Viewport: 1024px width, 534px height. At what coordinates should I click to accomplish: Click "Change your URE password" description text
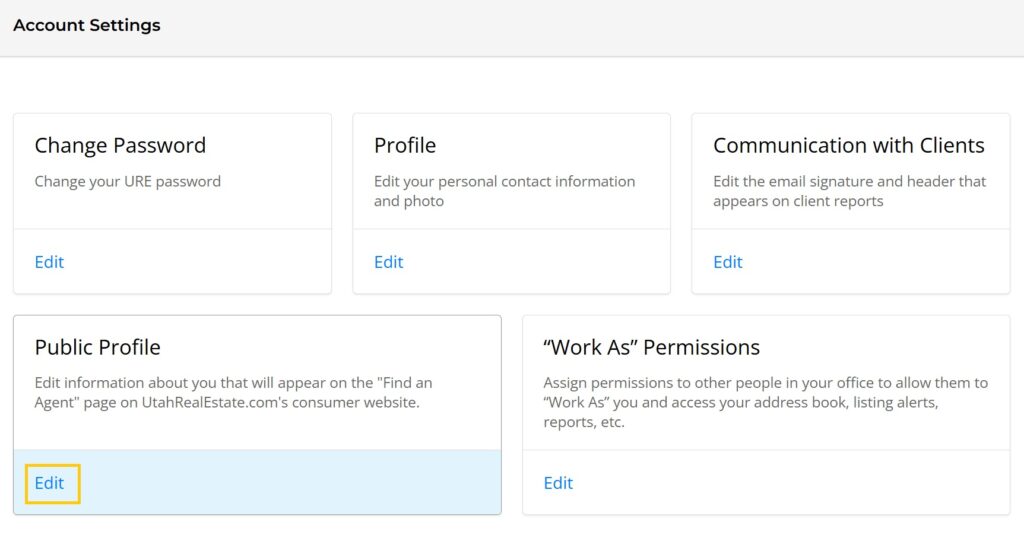[x=127, y=181]
